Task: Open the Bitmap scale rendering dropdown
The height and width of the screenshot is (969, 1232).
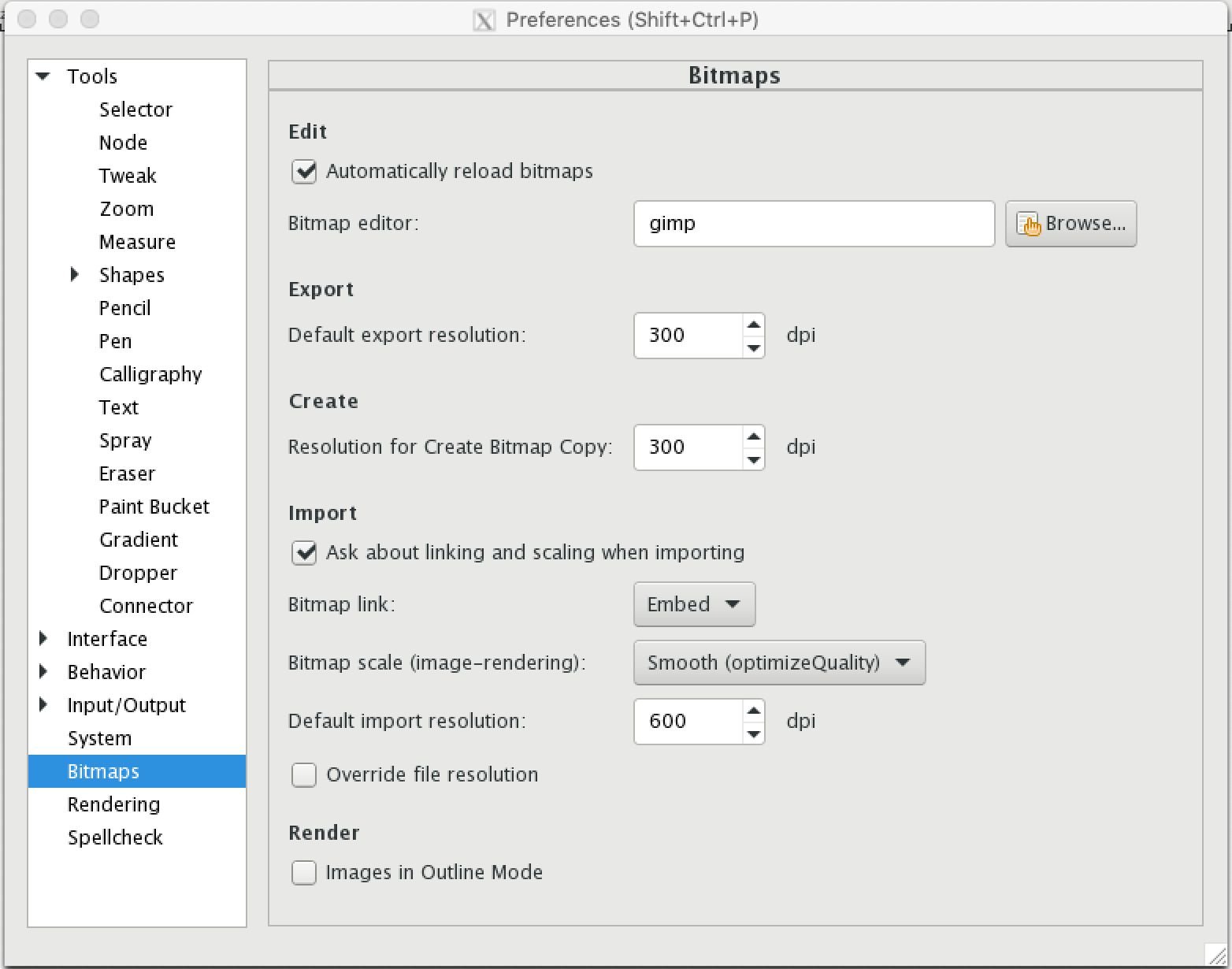Action: tap(779, 663)
